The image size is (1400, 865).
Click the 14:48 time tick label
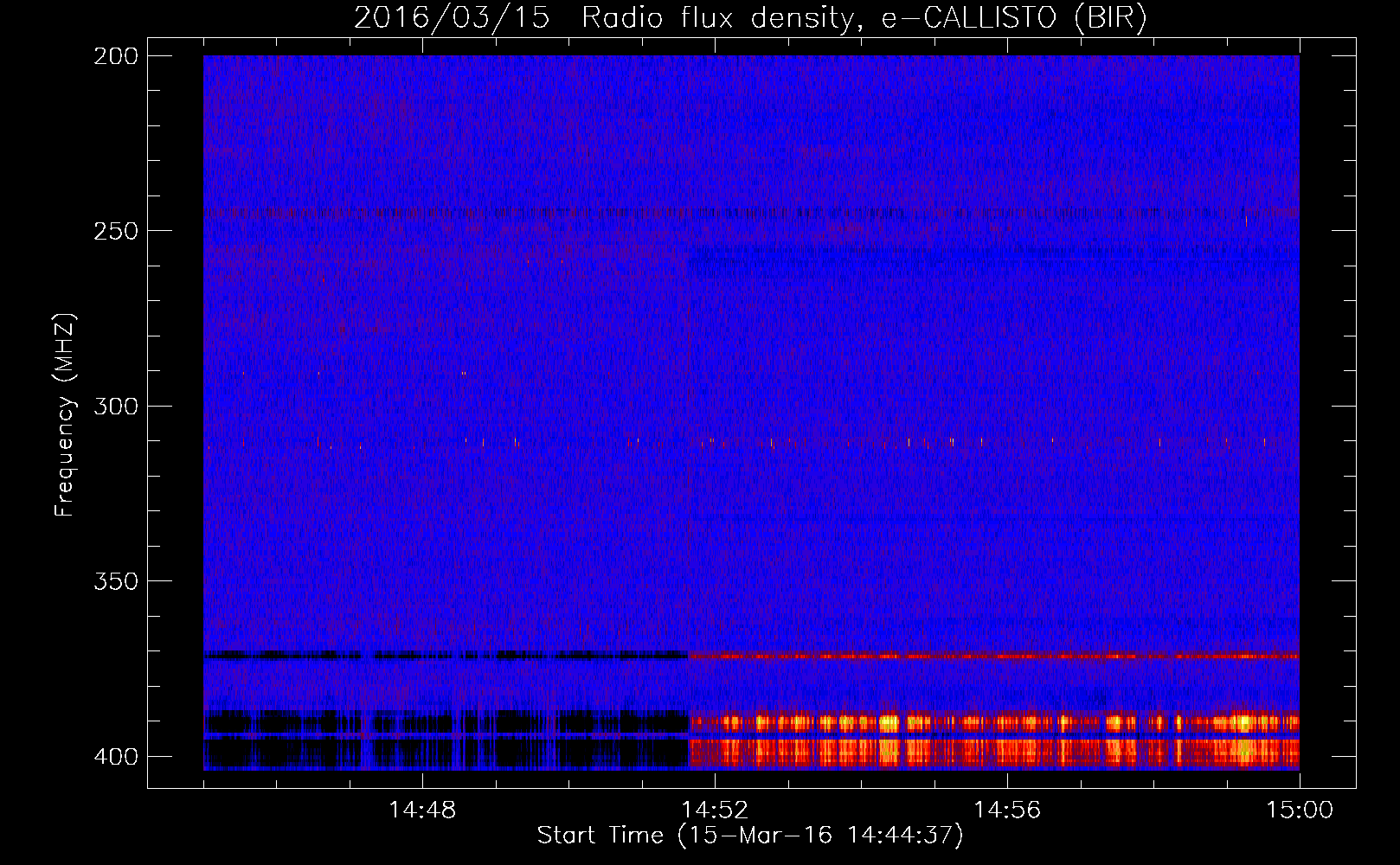click(x=422, y=811)
